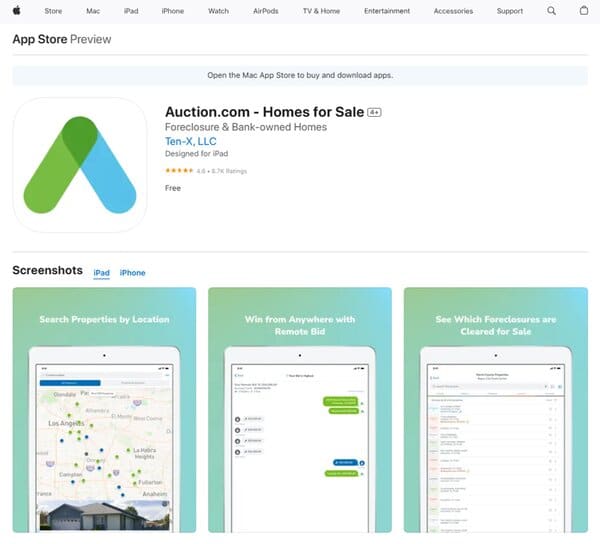
Task: Switch to iPhone screenshots tab
Action: tap(132, 273)
